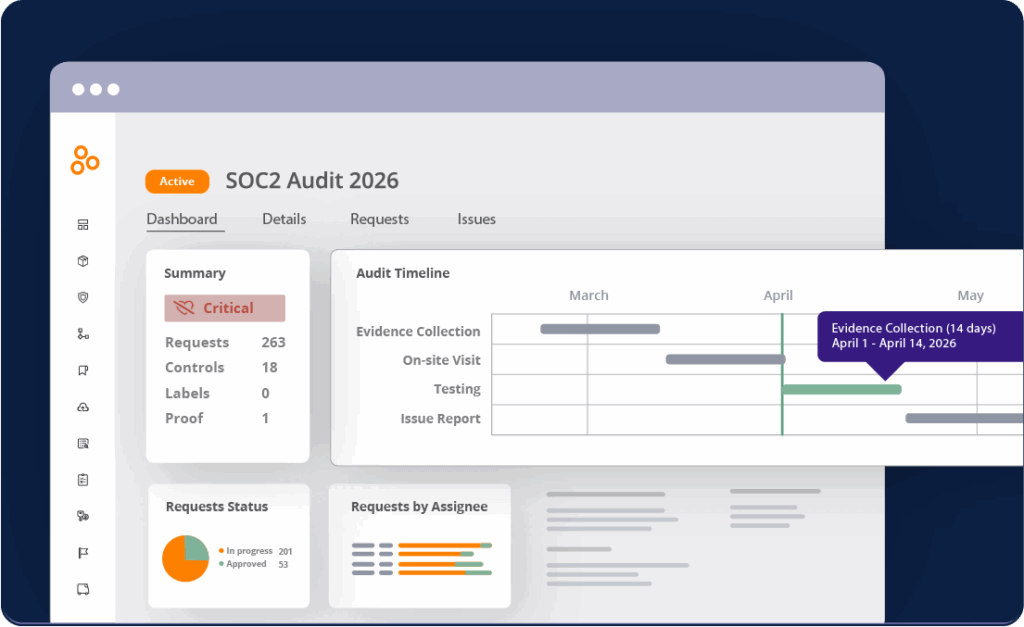Open the bookmark icon in sidebar
The width and height of the screenshot is (1024, 627).
pyautogui.click(x=83, y=370)
